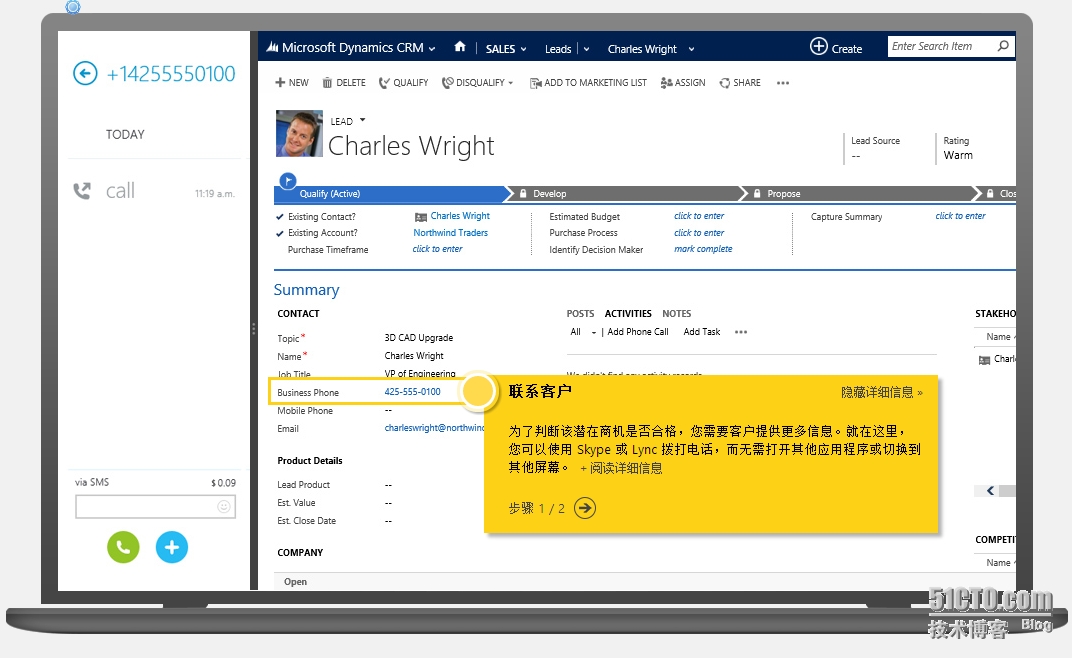Click Business Phone number 425-555-0100
The width and height of the screenshot is (1072, 658).
coord(412,392)
